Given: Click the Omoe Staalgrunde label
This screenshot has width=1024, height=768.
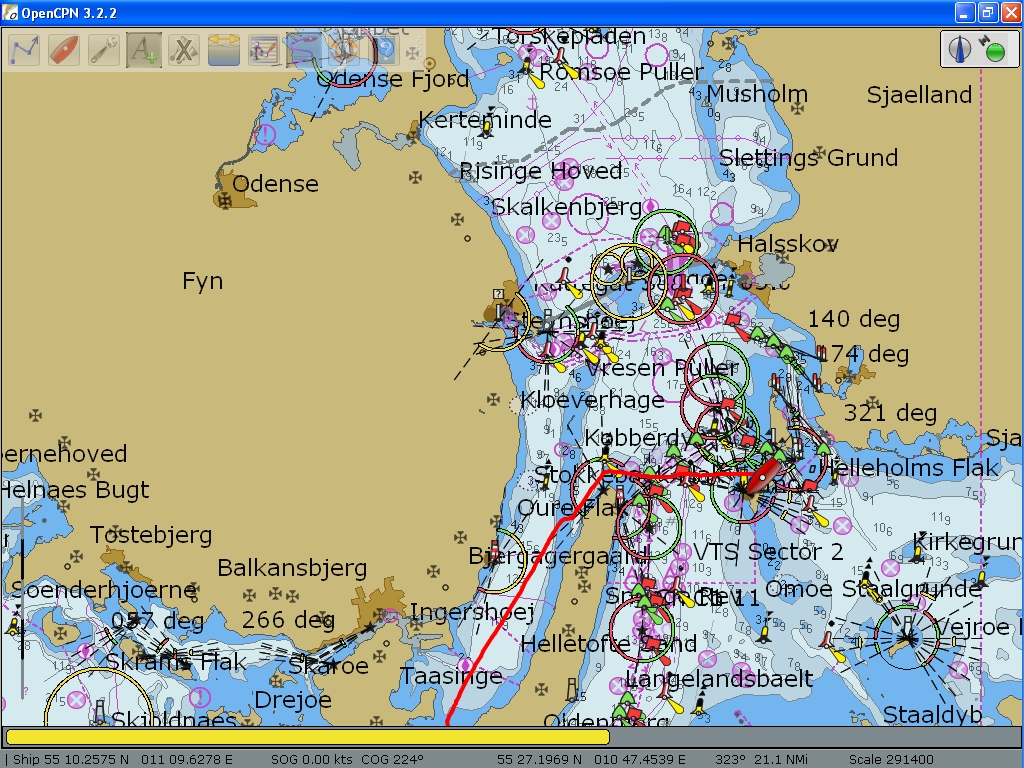Looking at the screenshot, I should coord(873,589).
